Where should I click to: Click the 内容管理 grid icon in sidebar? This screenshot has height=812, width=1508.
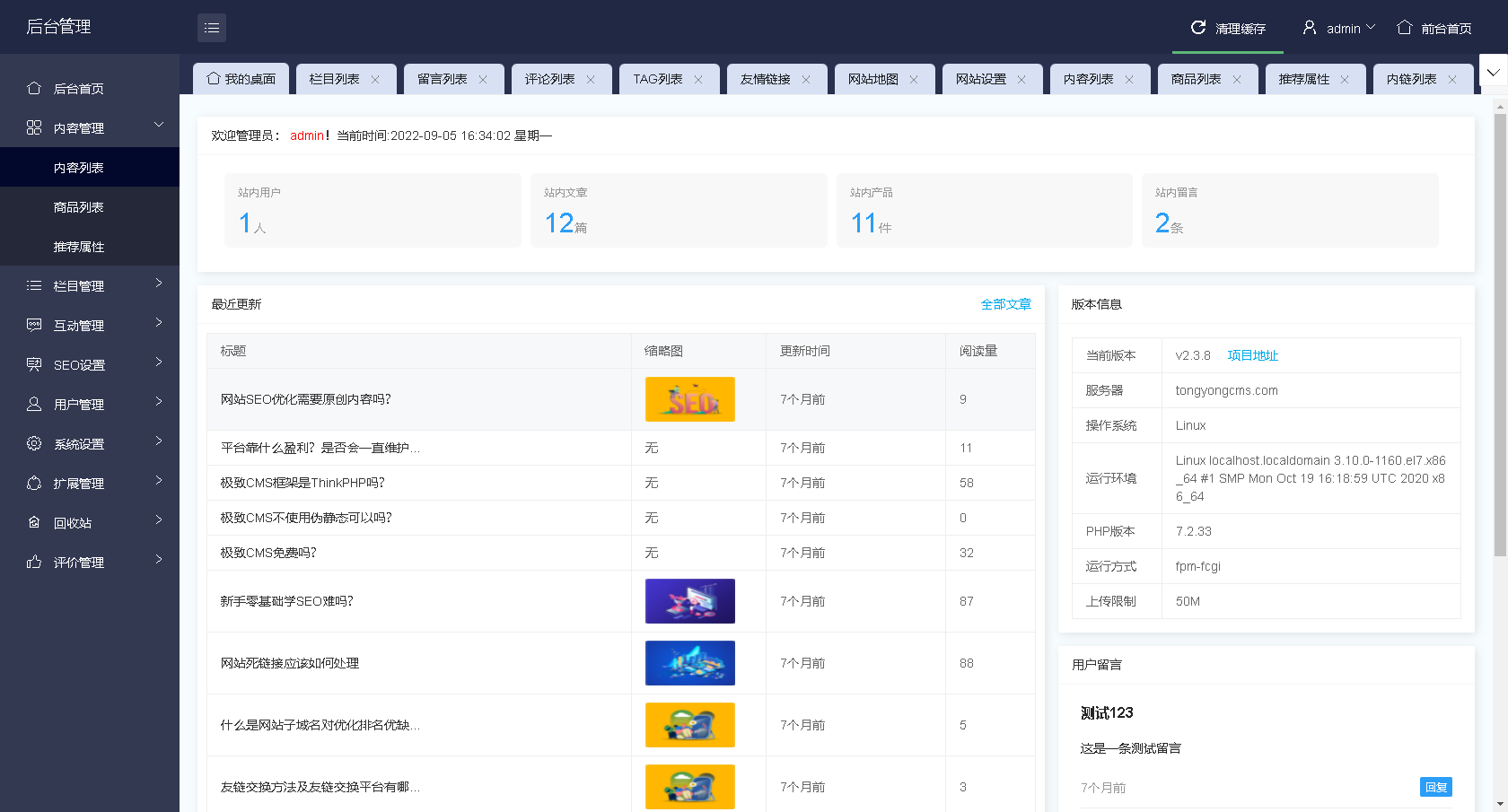[x=34, y=127]
